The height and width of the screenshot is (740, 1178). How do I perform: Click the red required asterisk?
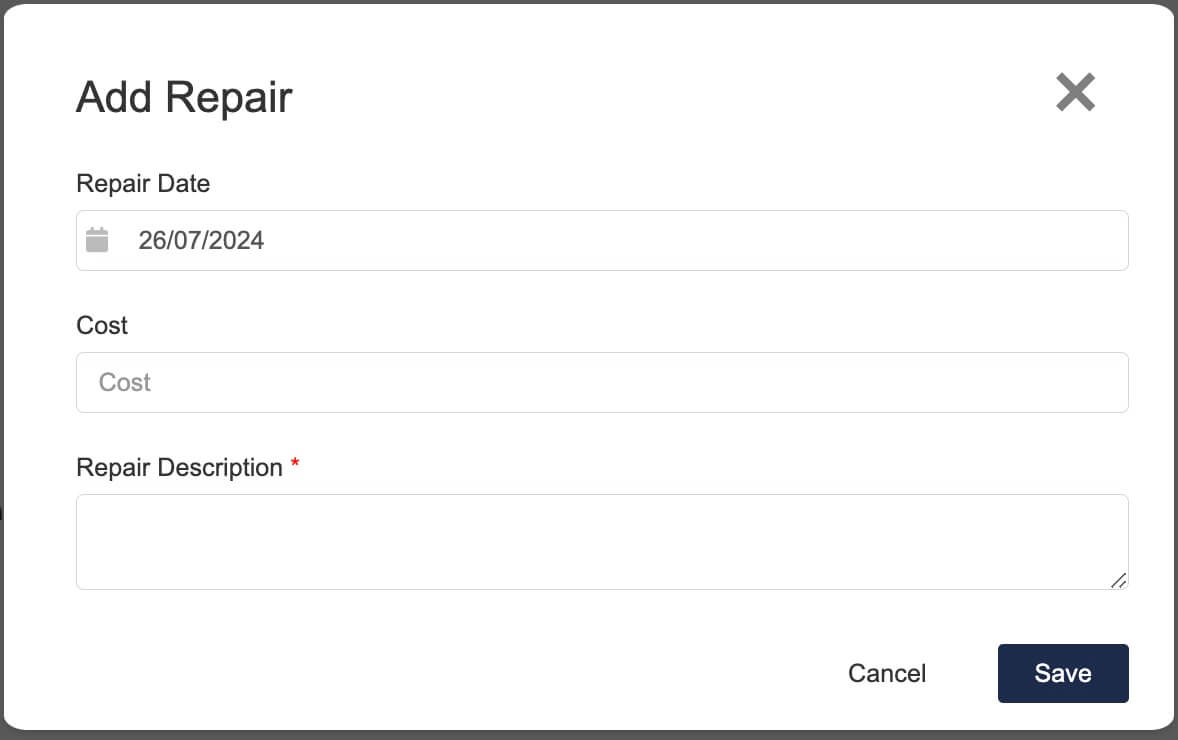295,463
